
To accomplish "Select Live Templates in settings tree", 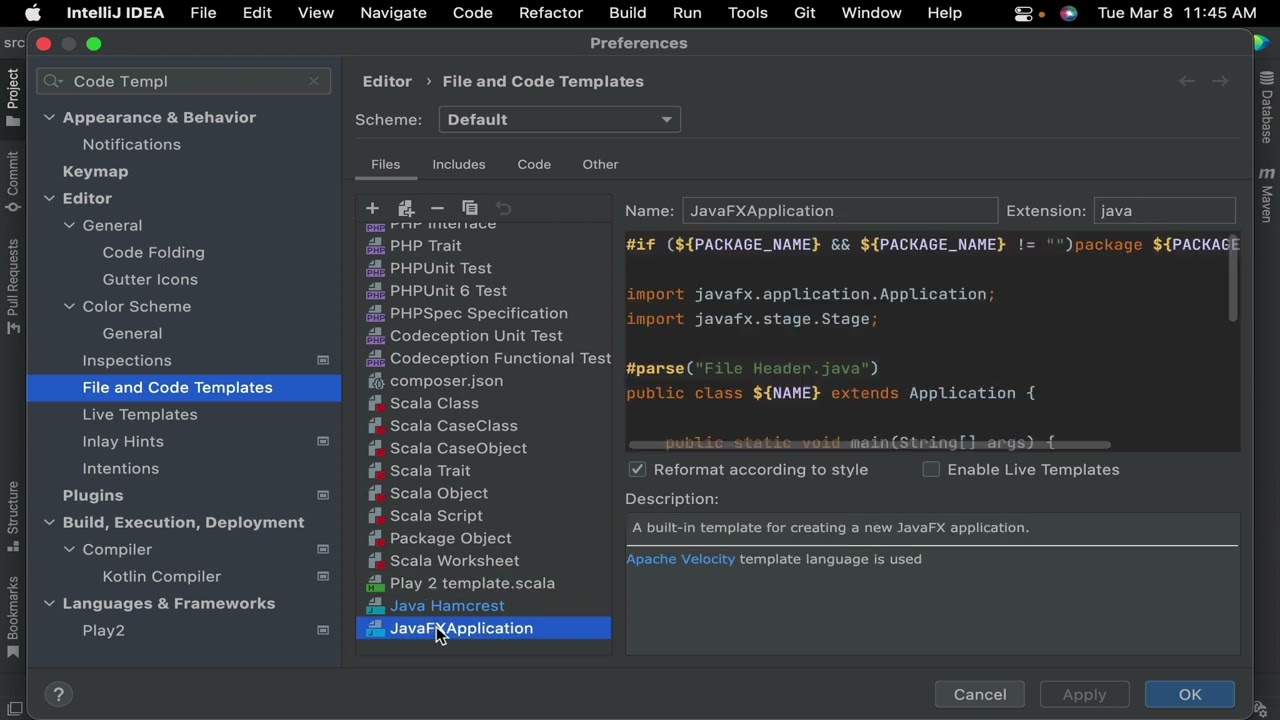I will (140, 414).
